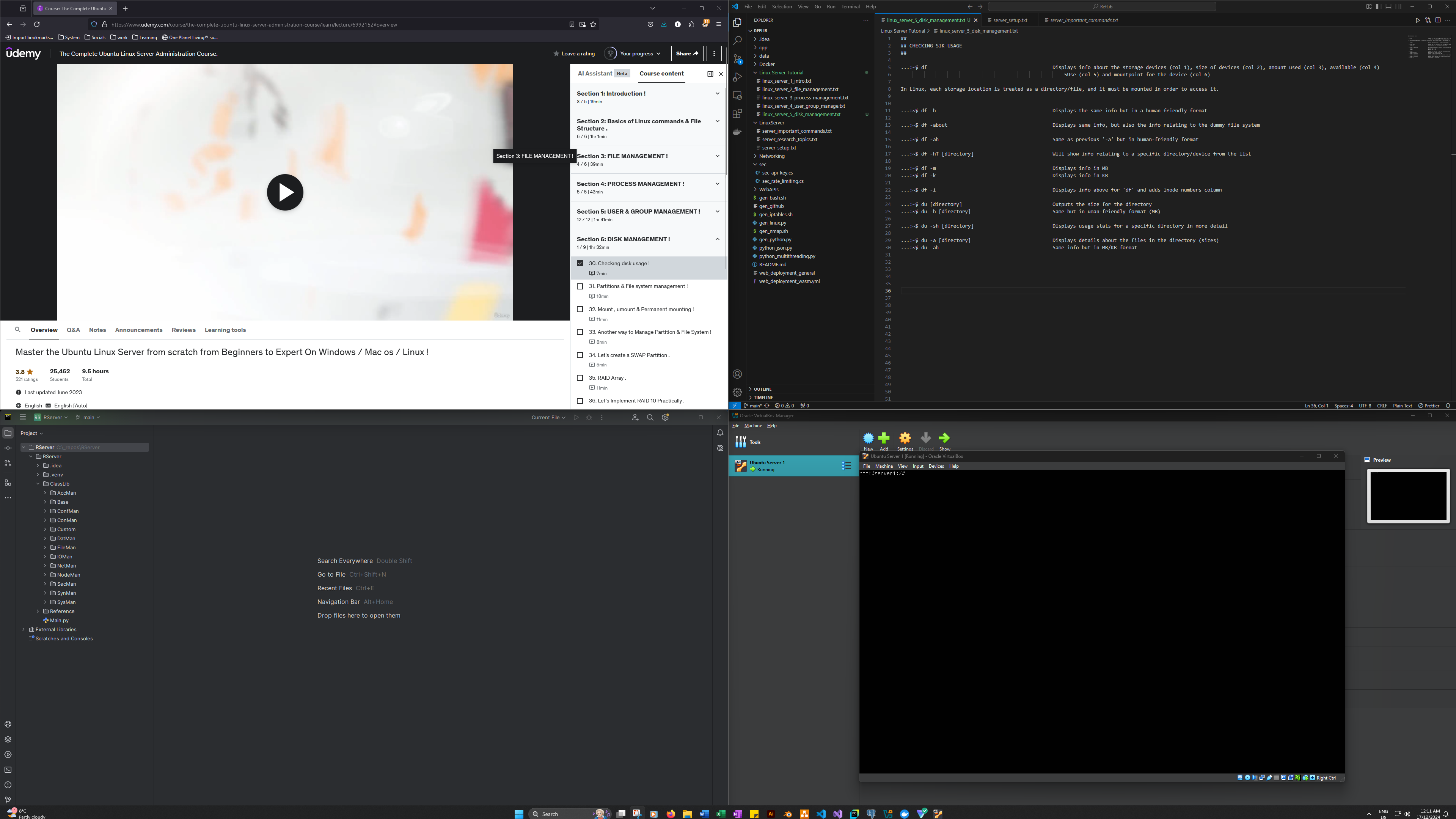Click Leave a rating on Udemy

(574, 54)
